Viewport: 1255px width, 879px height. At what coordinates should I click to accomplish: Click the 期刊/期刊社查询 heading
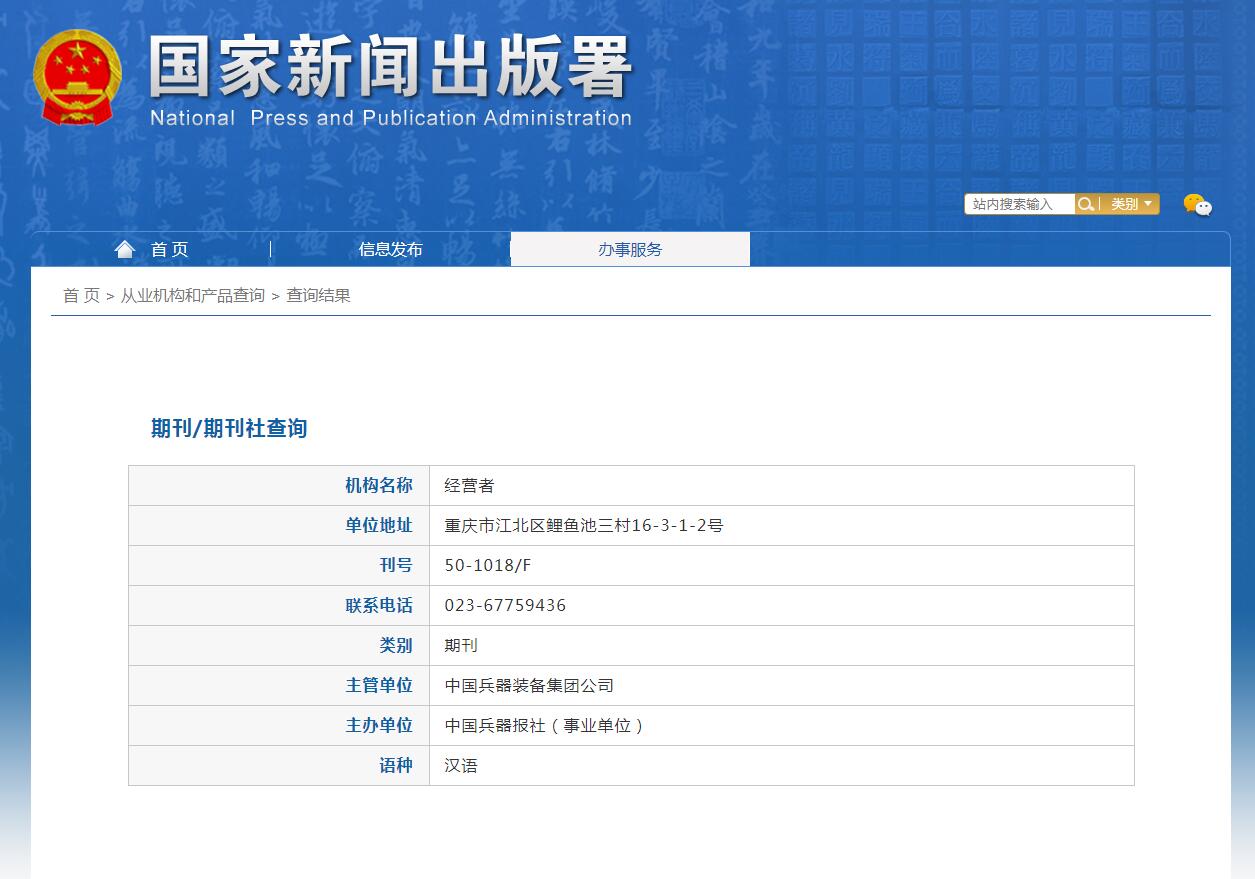(x=227, y=428)
